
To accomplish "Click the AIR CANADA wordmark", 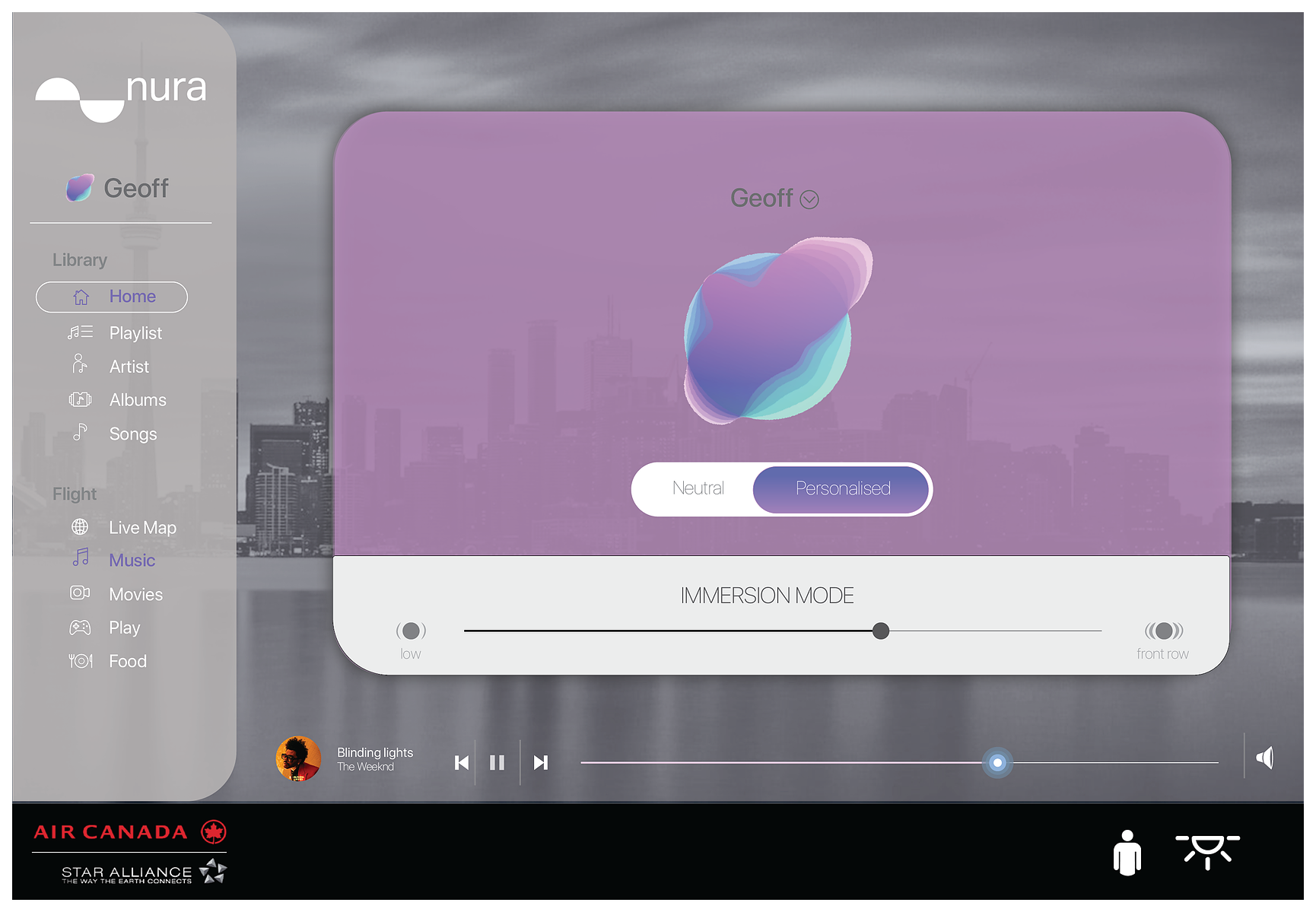I will [x=110, y=832].
